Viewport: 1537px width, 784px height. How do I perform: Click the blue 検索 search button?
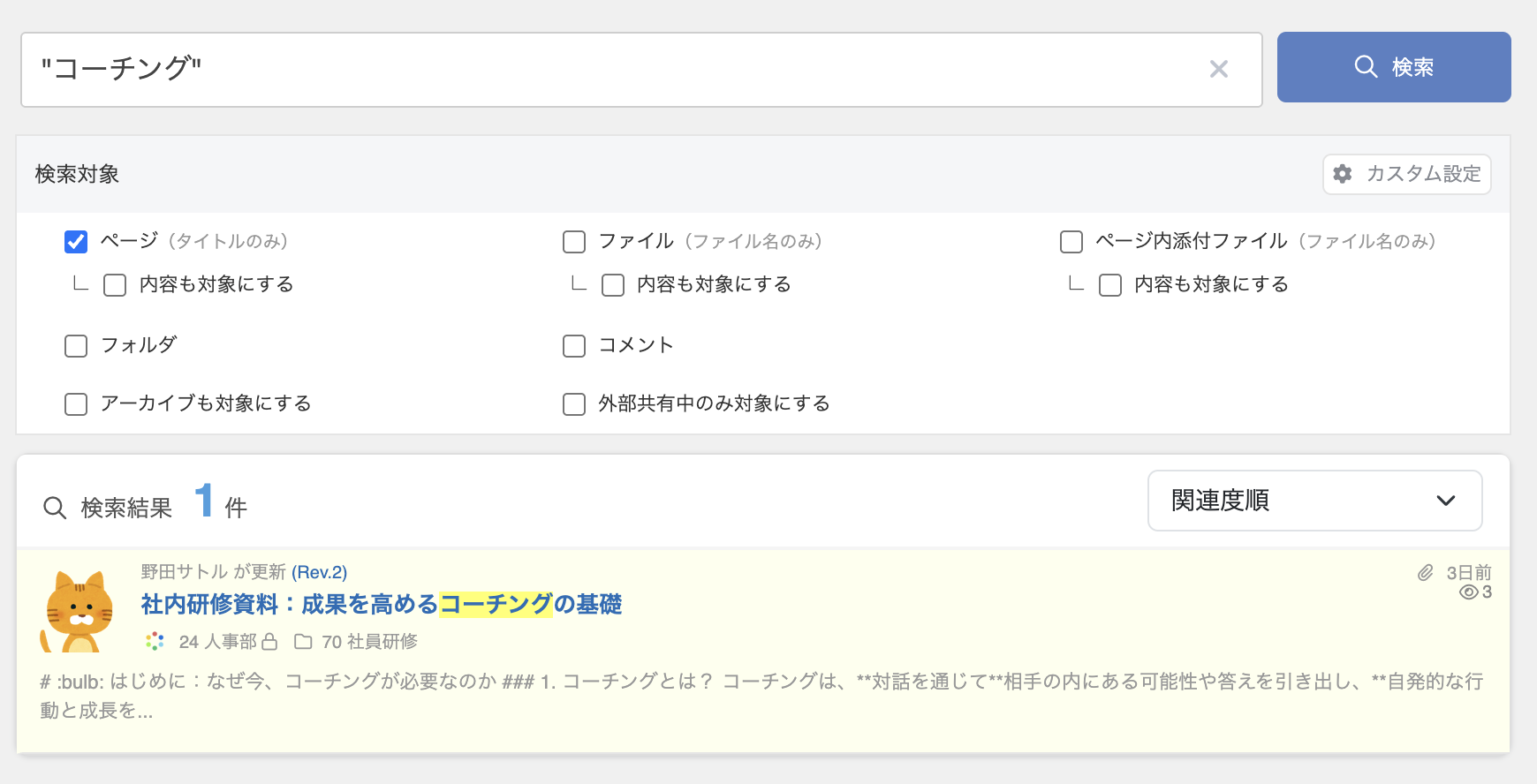pyautogui.click(x=1393, y=67)
